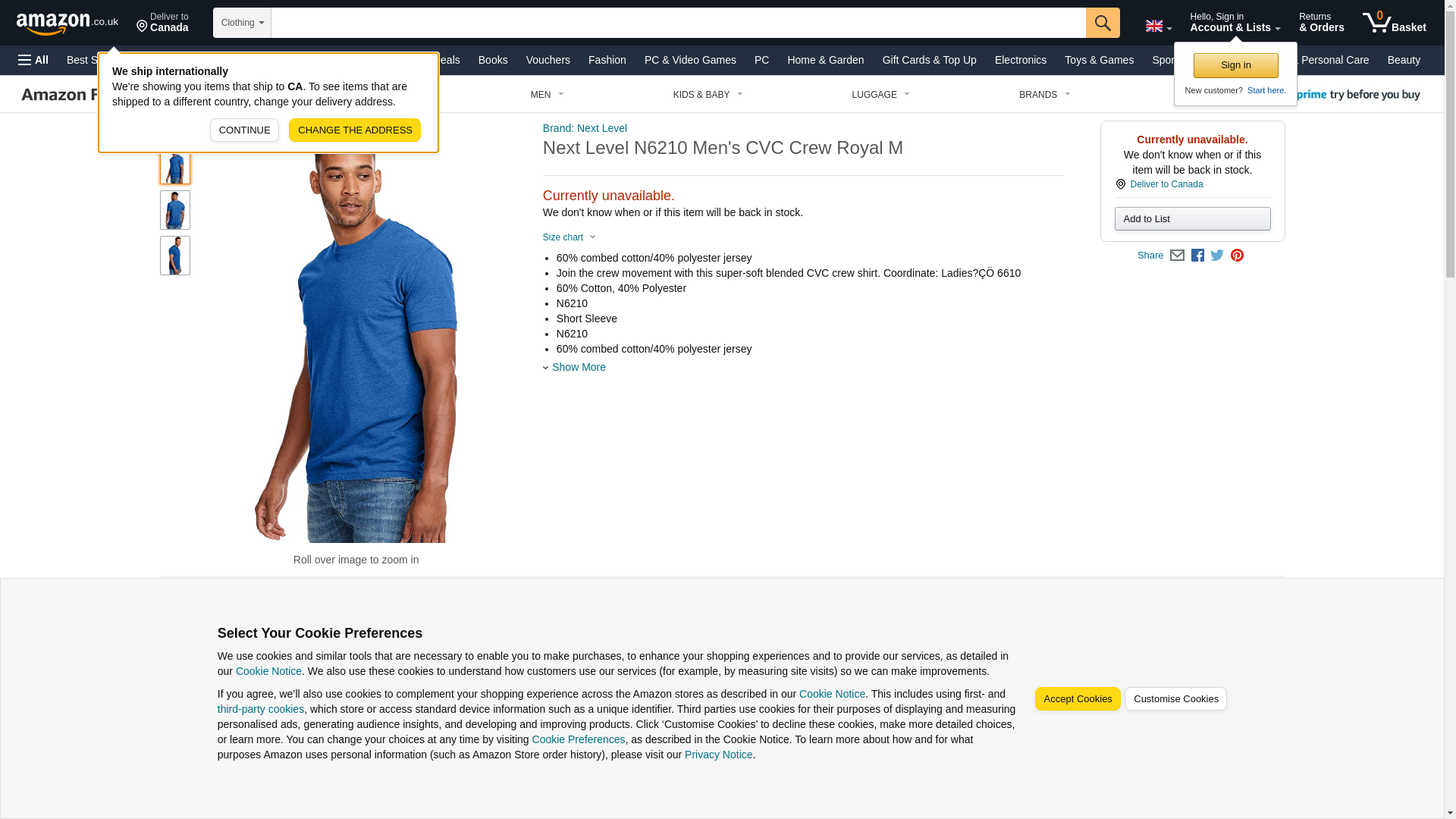Open the MEN fashion menu
The width and height of the screenshot is (1456, 819).
[x=547, y=95]
